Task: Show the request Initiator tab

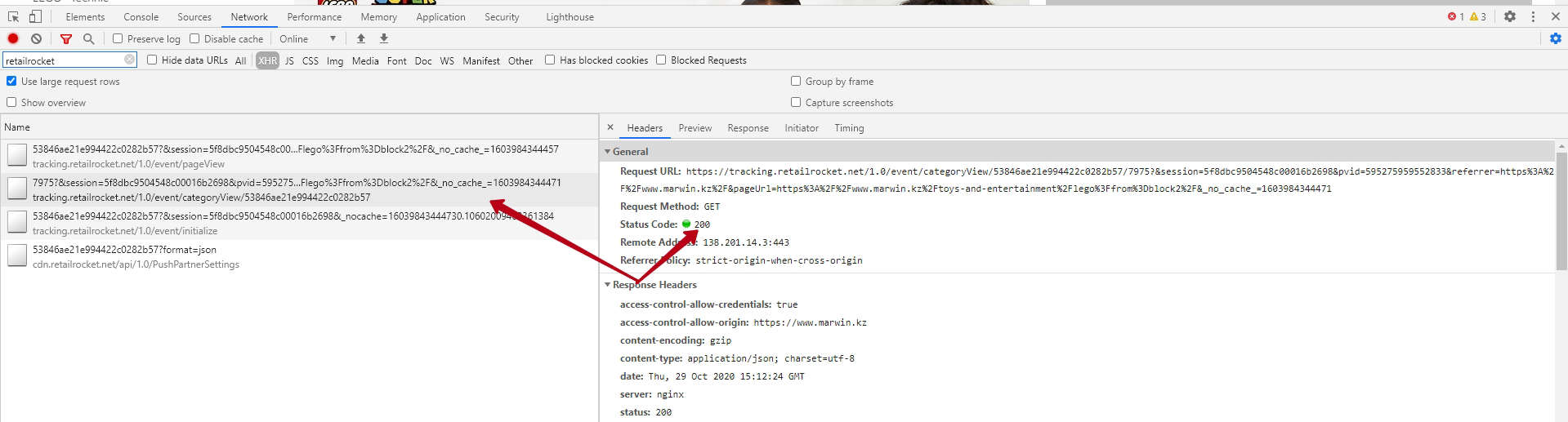Action: [802, 128]
